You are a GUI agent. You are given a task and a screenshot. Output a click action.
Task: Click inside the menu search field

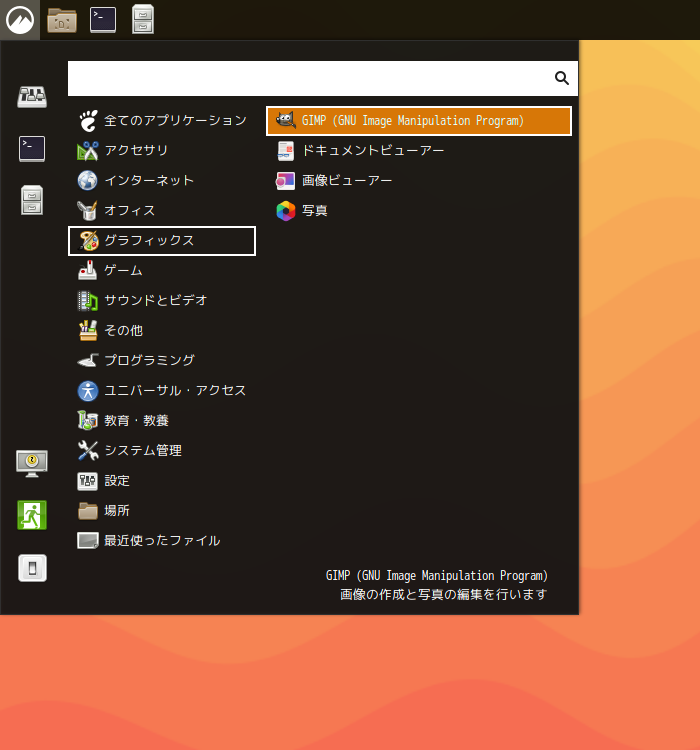(x=323, y=78)
